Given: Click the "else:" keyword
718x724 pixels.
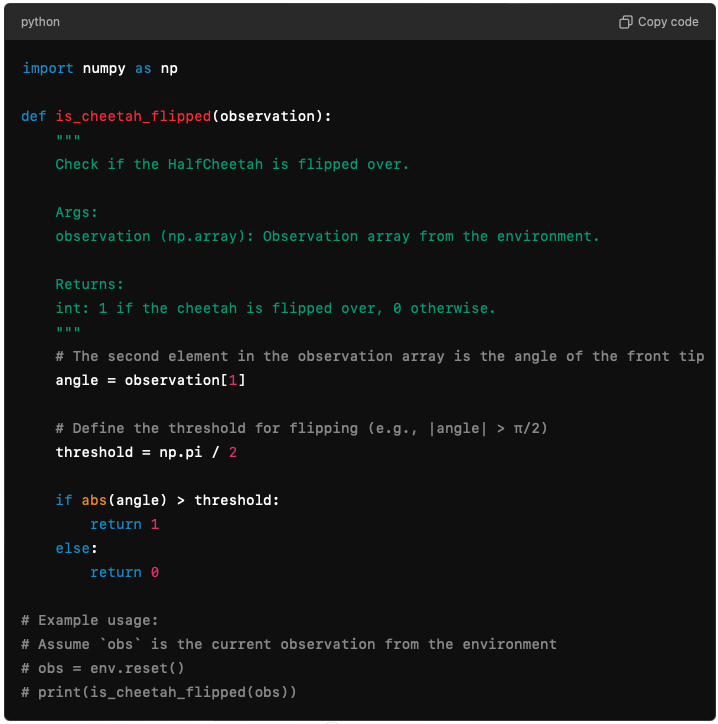Looking at the screenshot, I should 77,548.
